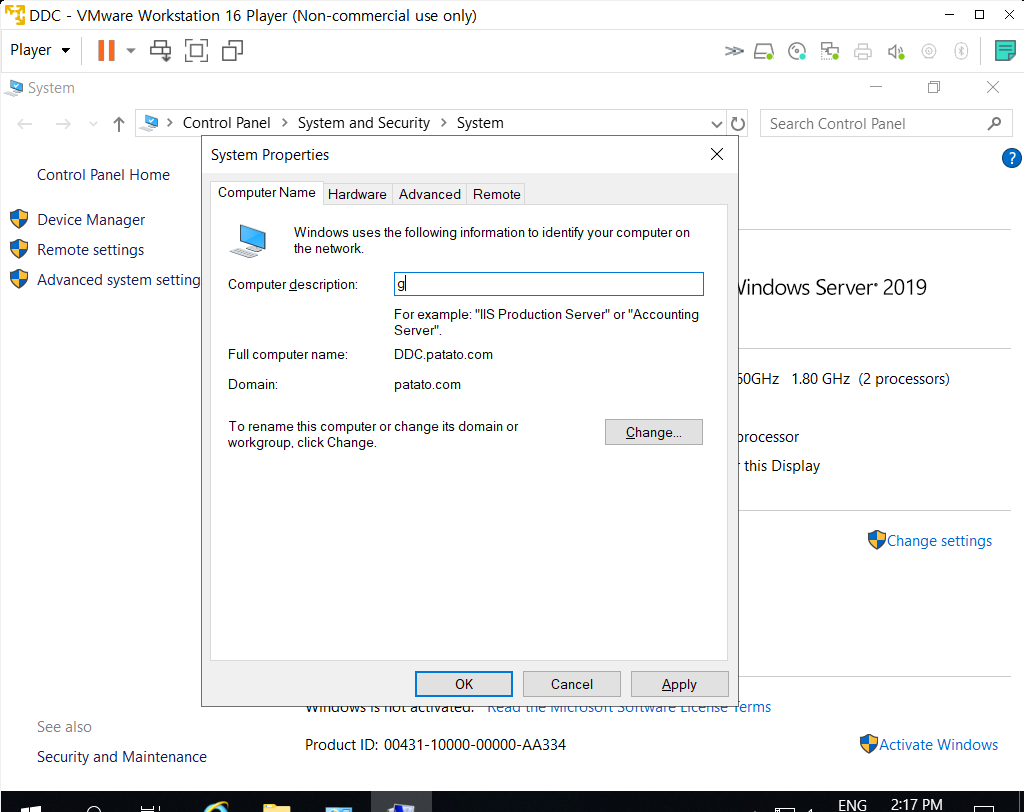Expand the chevron after Control Panel breadcrumb
Viewport: 1024px width, 812px height.
(285, 123)
